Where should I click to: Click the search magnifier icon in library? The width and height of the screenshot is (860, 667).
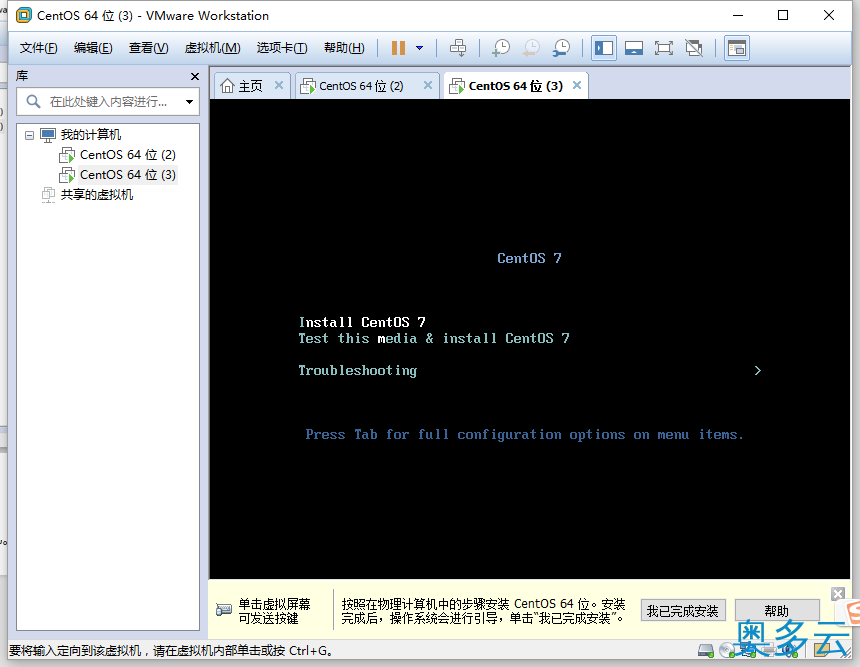33,101
